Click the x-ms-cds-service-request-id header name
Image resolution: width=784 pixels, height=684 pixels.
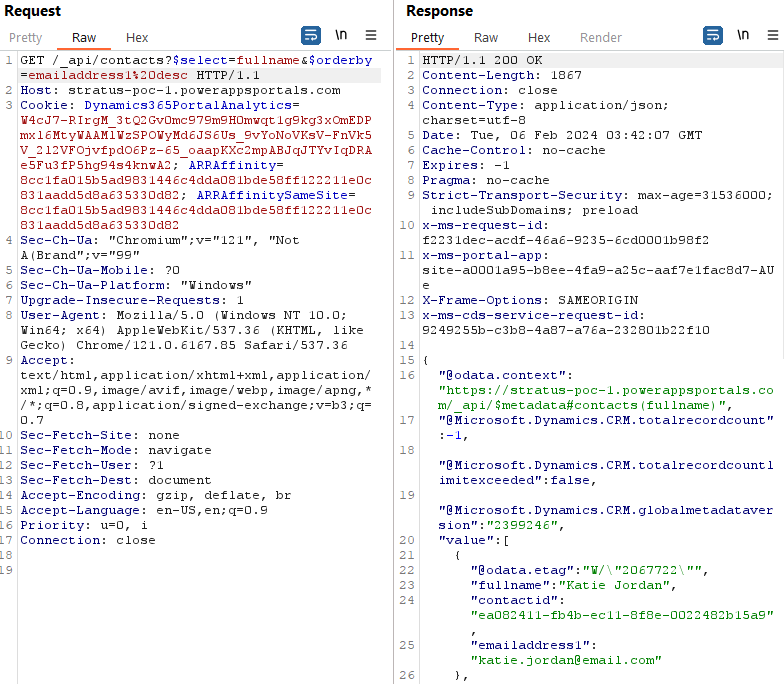(x=530, y=316)
